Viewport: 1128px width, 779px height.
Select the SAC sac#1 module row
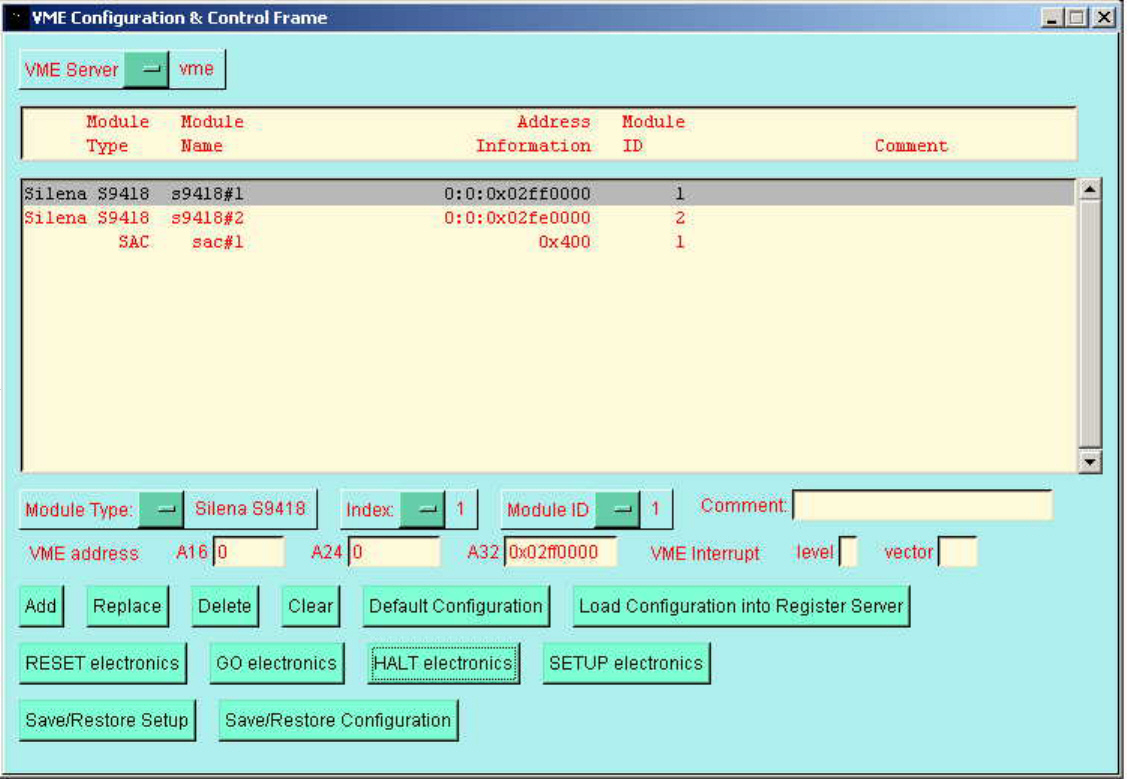[300, 242]
